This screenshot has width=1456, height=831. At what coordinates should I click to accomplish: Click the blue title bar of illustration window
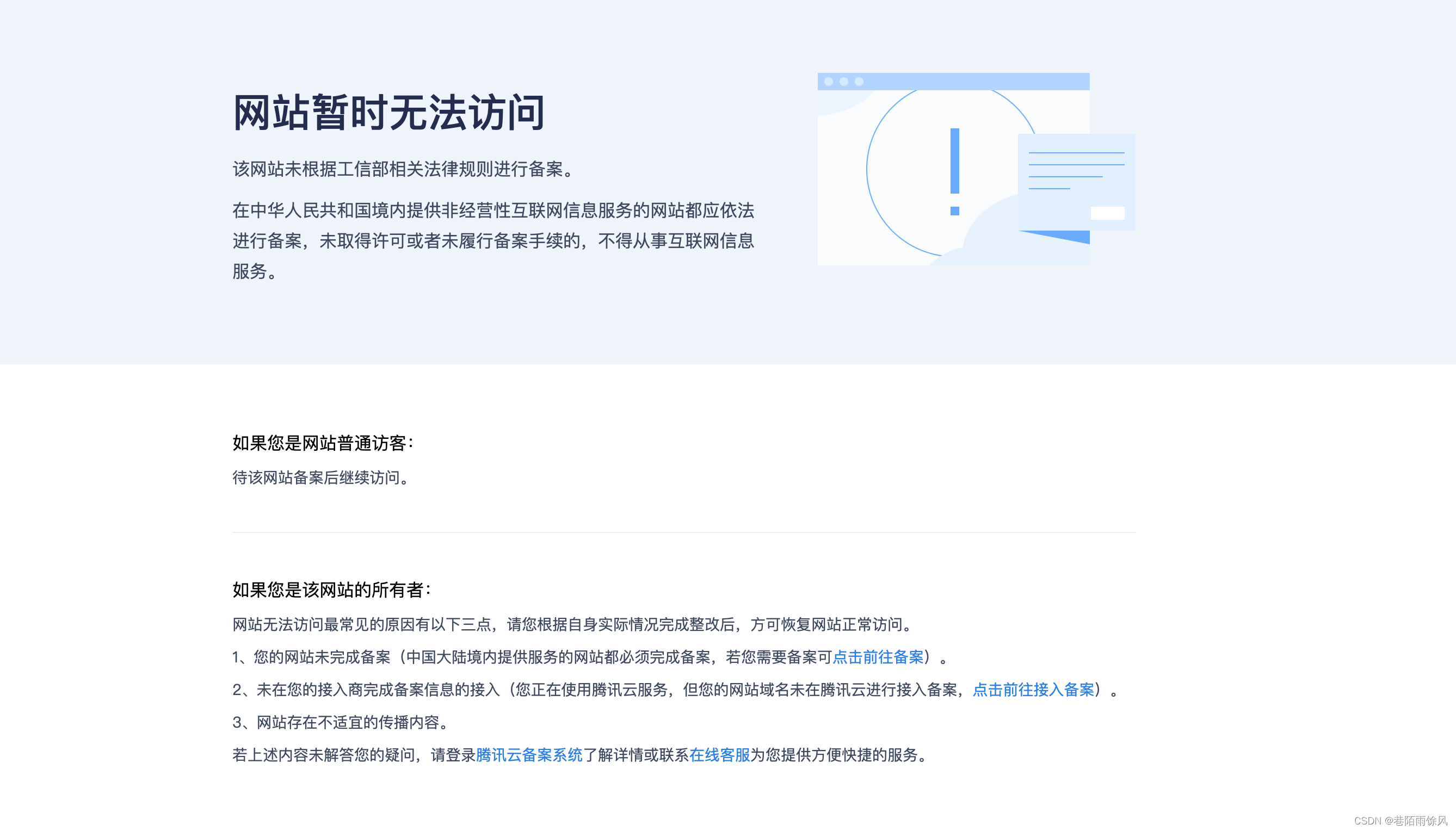click(x=971, y=82)
